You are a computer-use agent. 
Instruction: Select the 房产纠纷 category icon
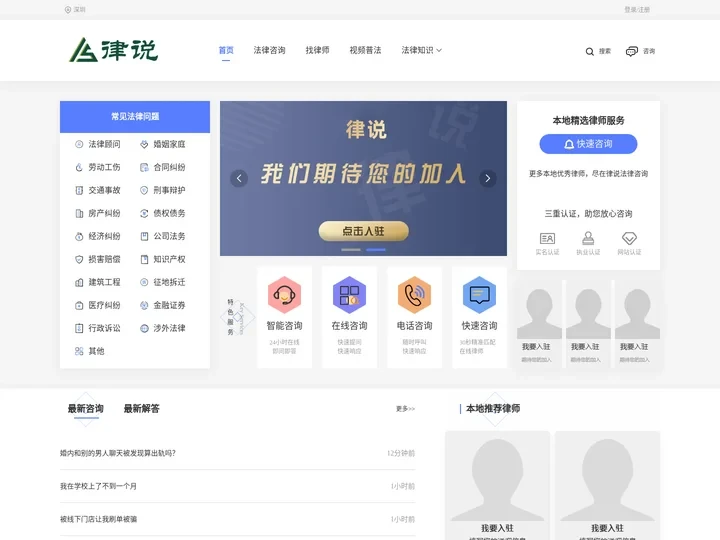(79, 213)
